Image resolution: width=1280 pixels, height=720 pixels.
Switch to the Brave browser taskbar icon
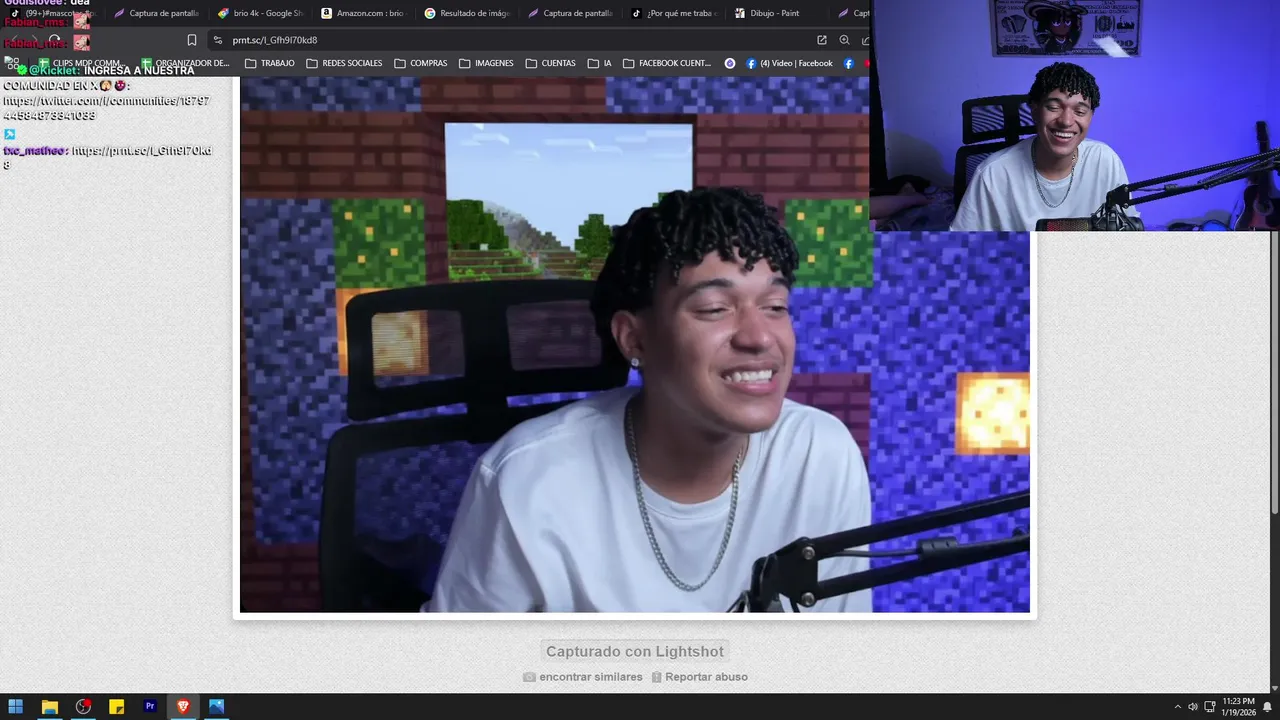tap(183, 706)
